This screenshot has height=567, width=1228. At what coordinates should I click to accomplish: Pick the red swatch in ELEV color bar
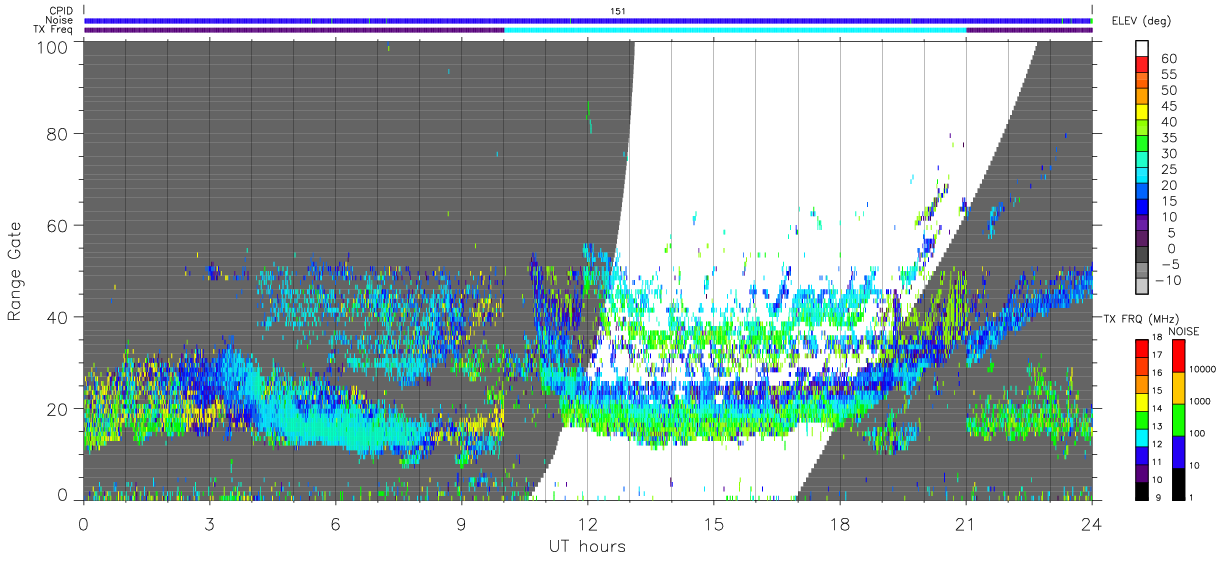pos(1143,64)
